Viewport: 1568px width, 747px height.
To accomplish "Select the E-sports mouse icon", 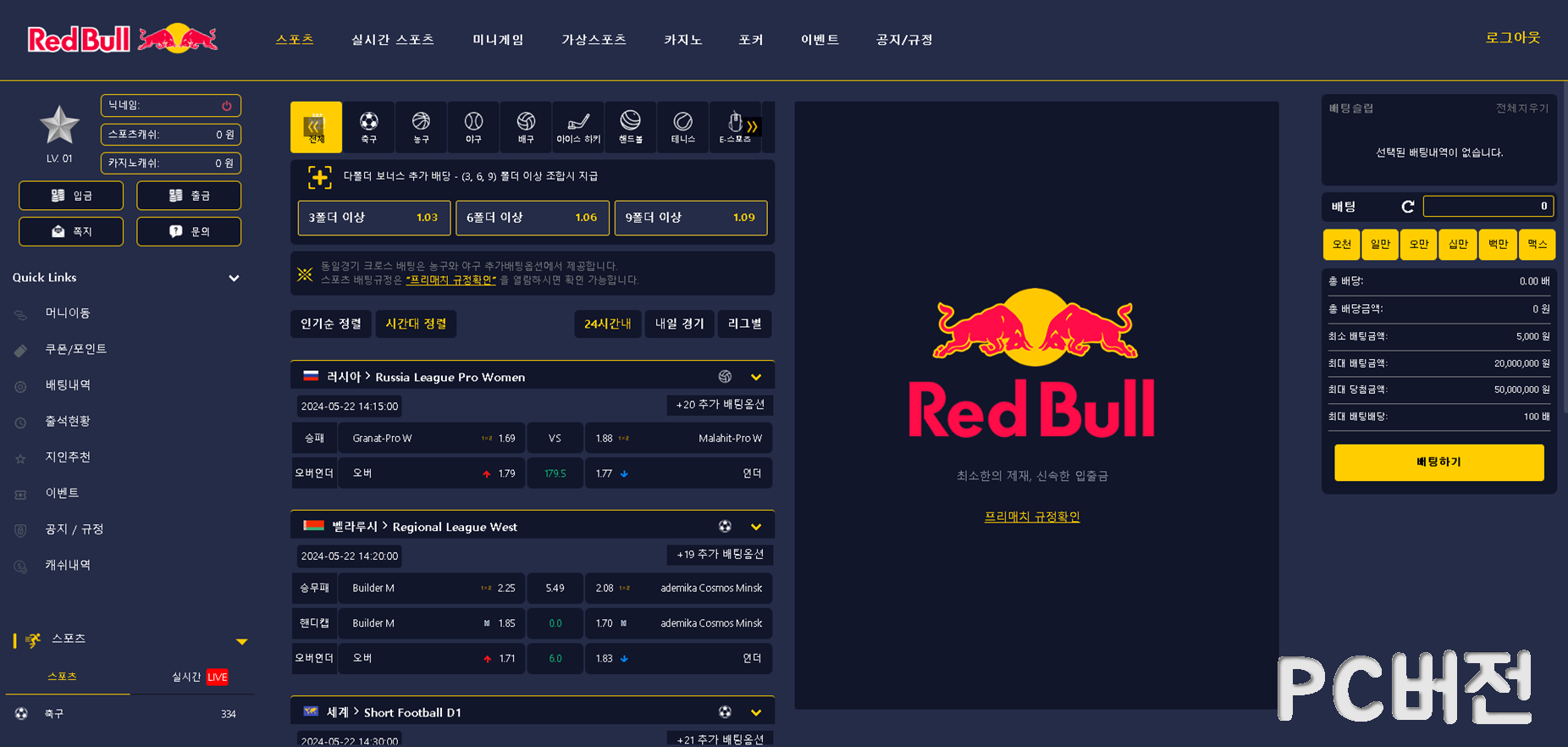I will pos(734,127).
